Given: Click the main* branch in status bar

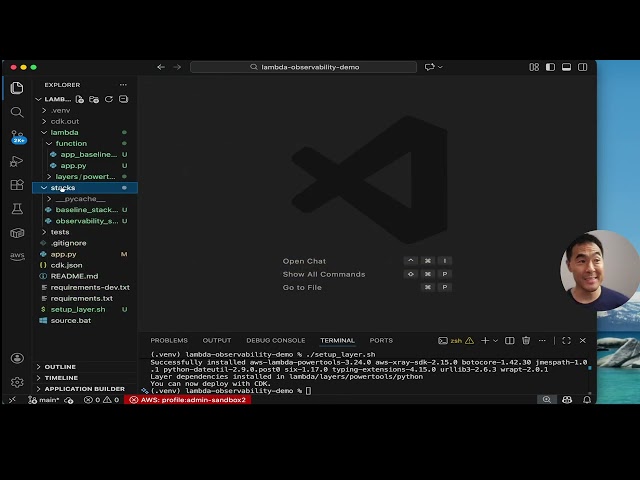Looking at the screenshot, I should point(44,400).
